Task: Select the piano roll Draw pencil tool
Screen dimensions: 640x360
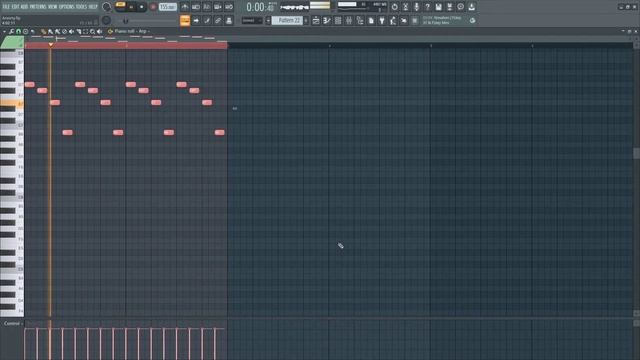Action: (44, 31)
